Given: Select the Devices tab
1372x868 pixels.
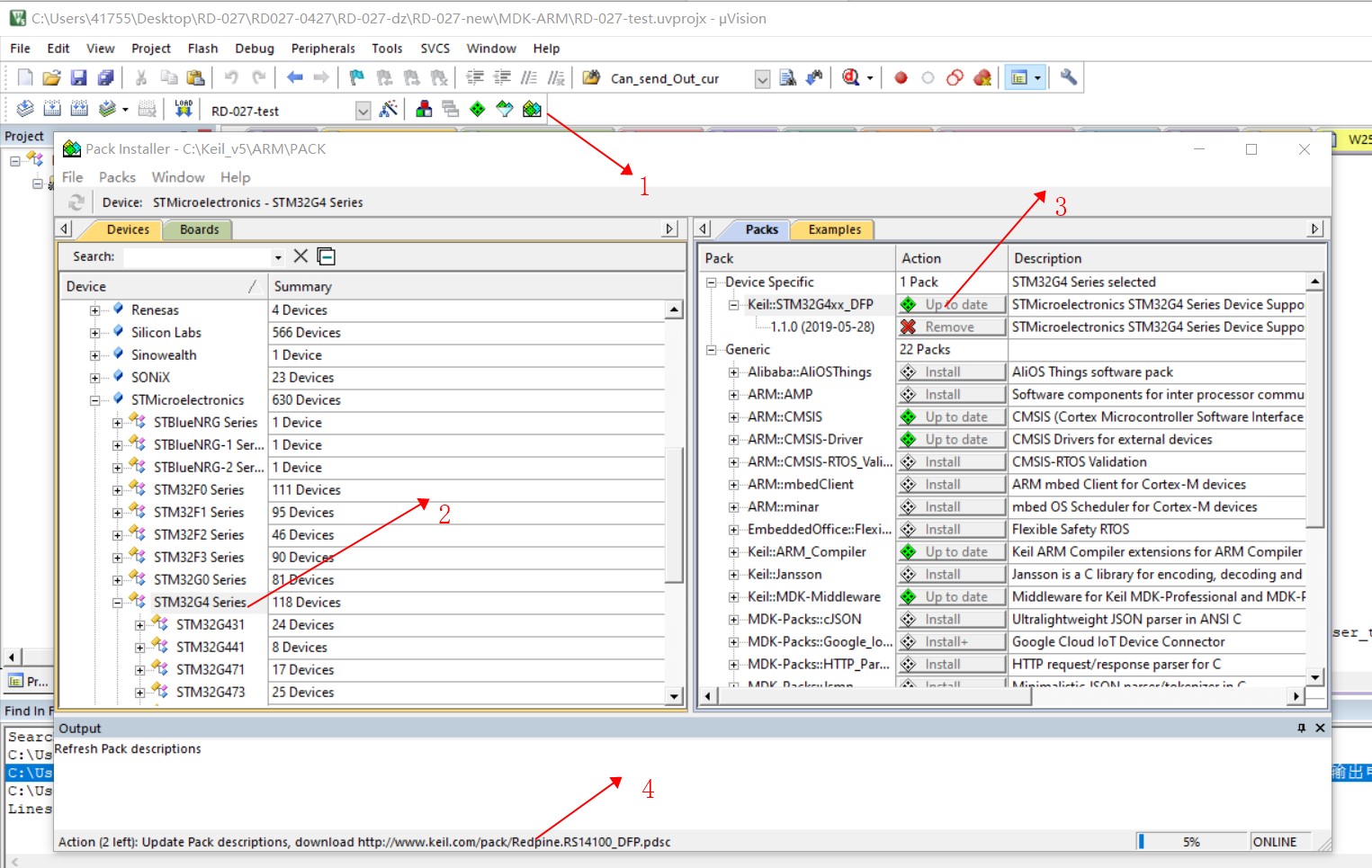Looking at the screenshot, I should [128, 229].
